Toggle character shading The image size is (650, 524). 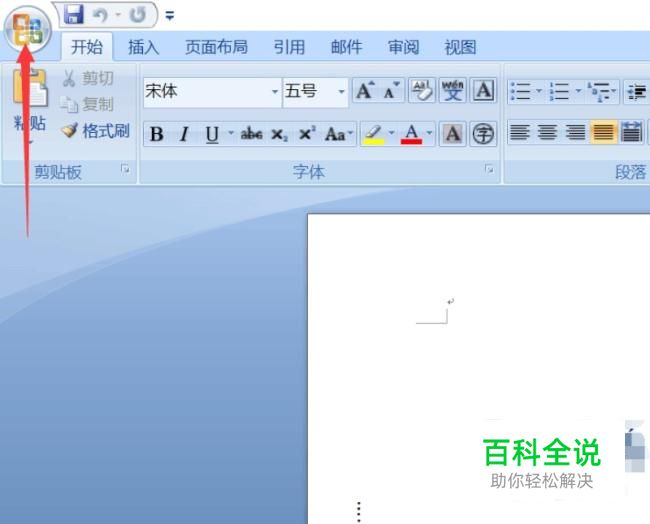(452, 134)
